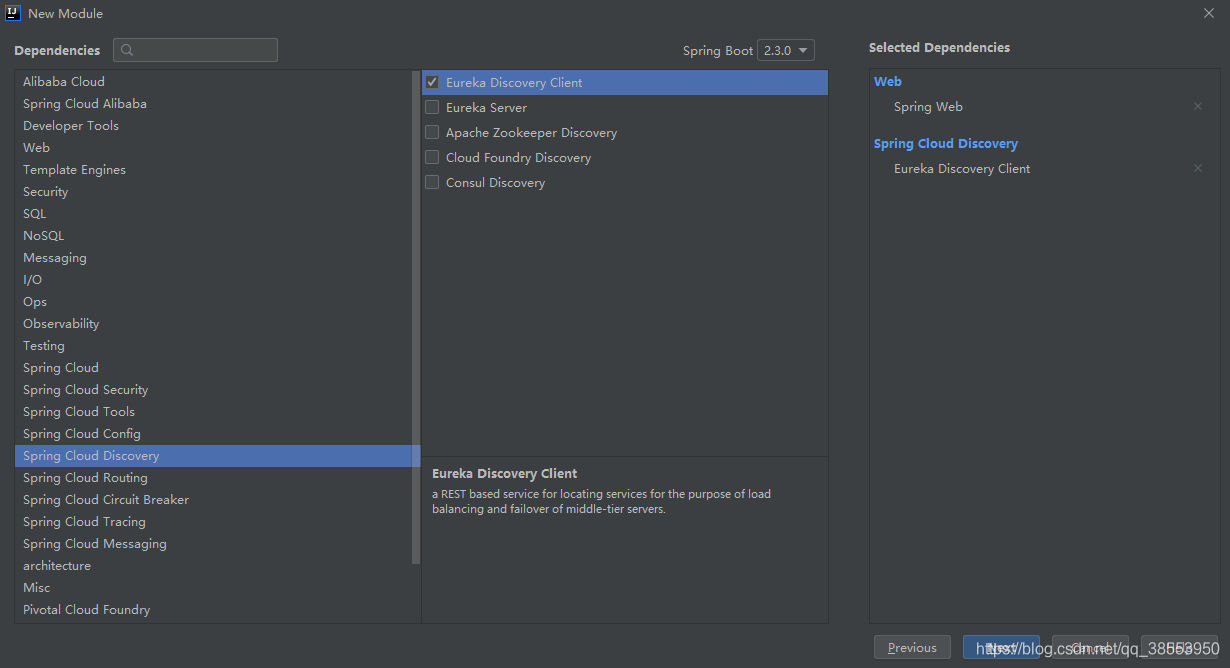Click the Cancel button

coord(1090,648)
